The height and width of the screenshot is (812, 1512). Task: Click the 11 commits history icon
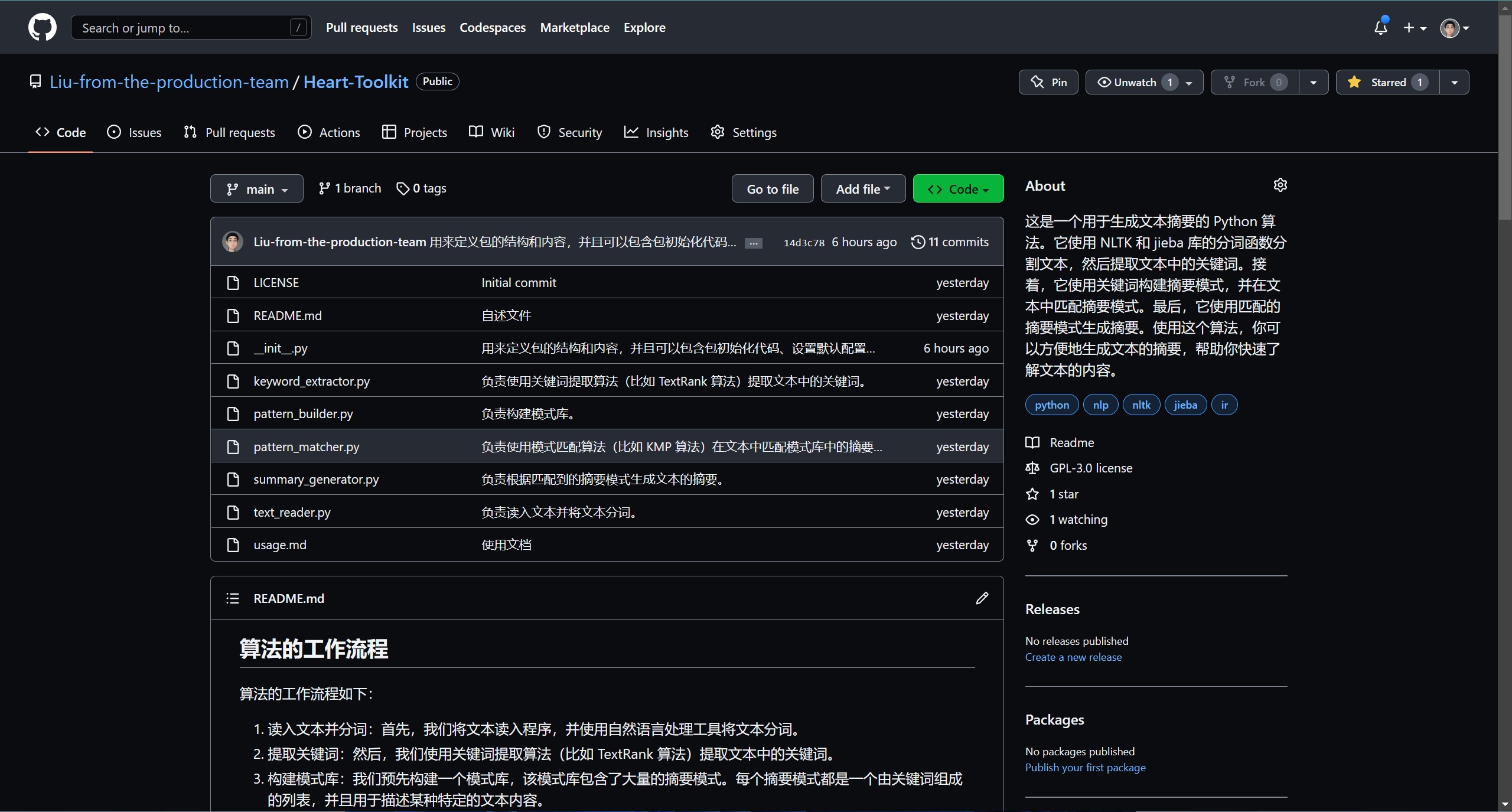(917, 242)
